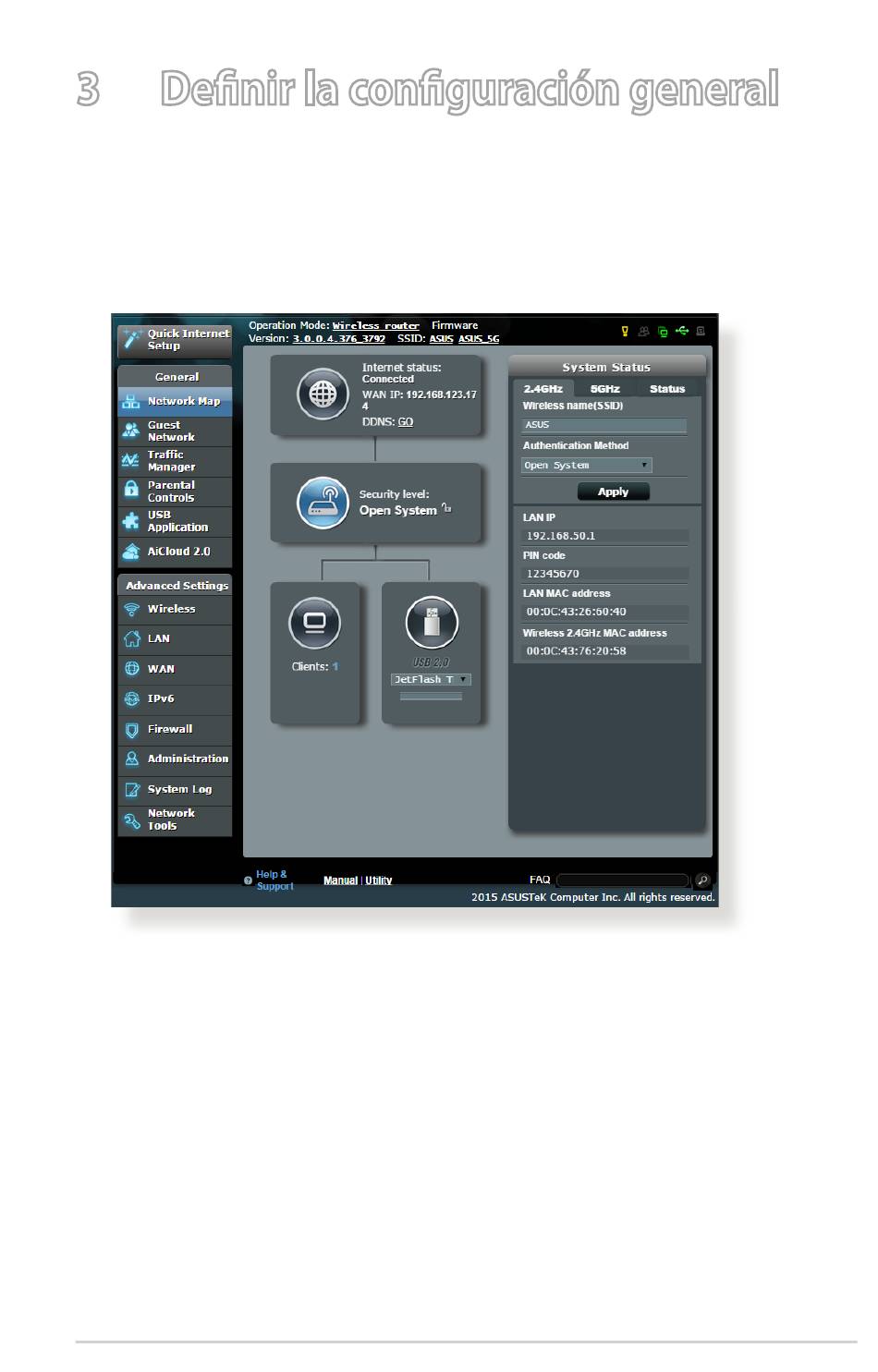Image resolution: width=878 pixels, height=1372 pixels.
Task: Click the printer status icon in header
Action: coord(701,331)
